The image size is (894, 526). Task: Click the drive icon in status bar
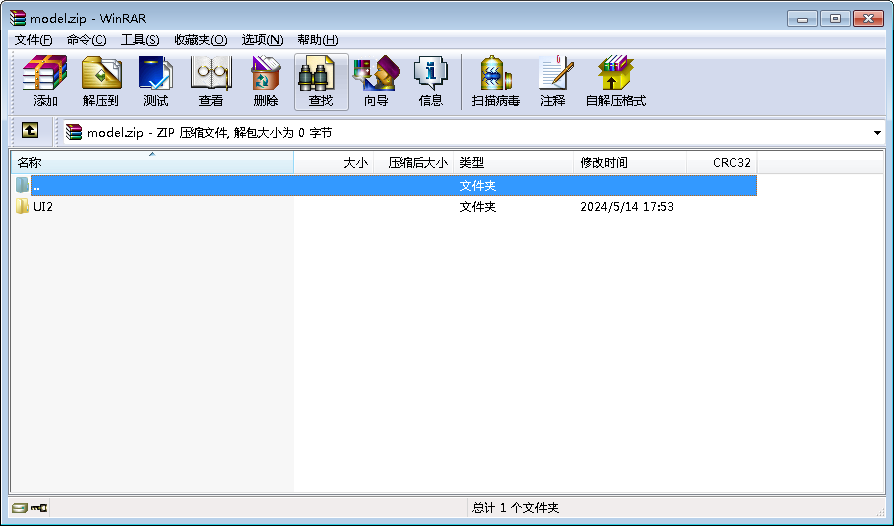pos(19,508)
